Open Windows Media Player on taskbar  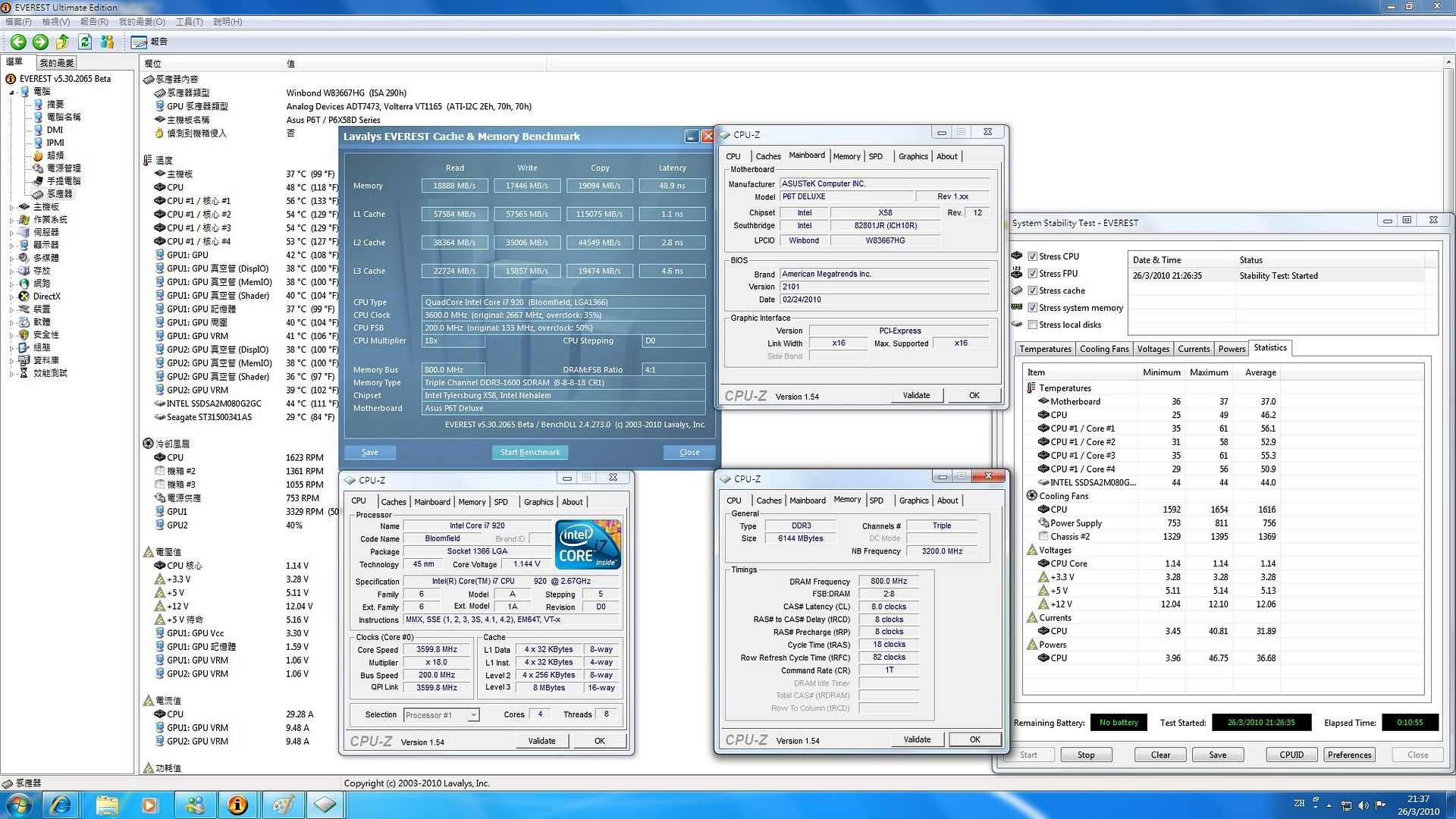149,805
